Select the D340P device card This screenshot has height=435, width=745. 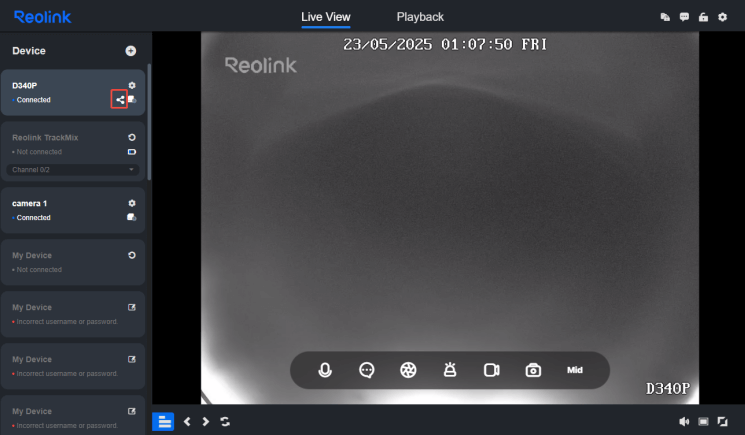pyautogui.click(x=73, y=93)
